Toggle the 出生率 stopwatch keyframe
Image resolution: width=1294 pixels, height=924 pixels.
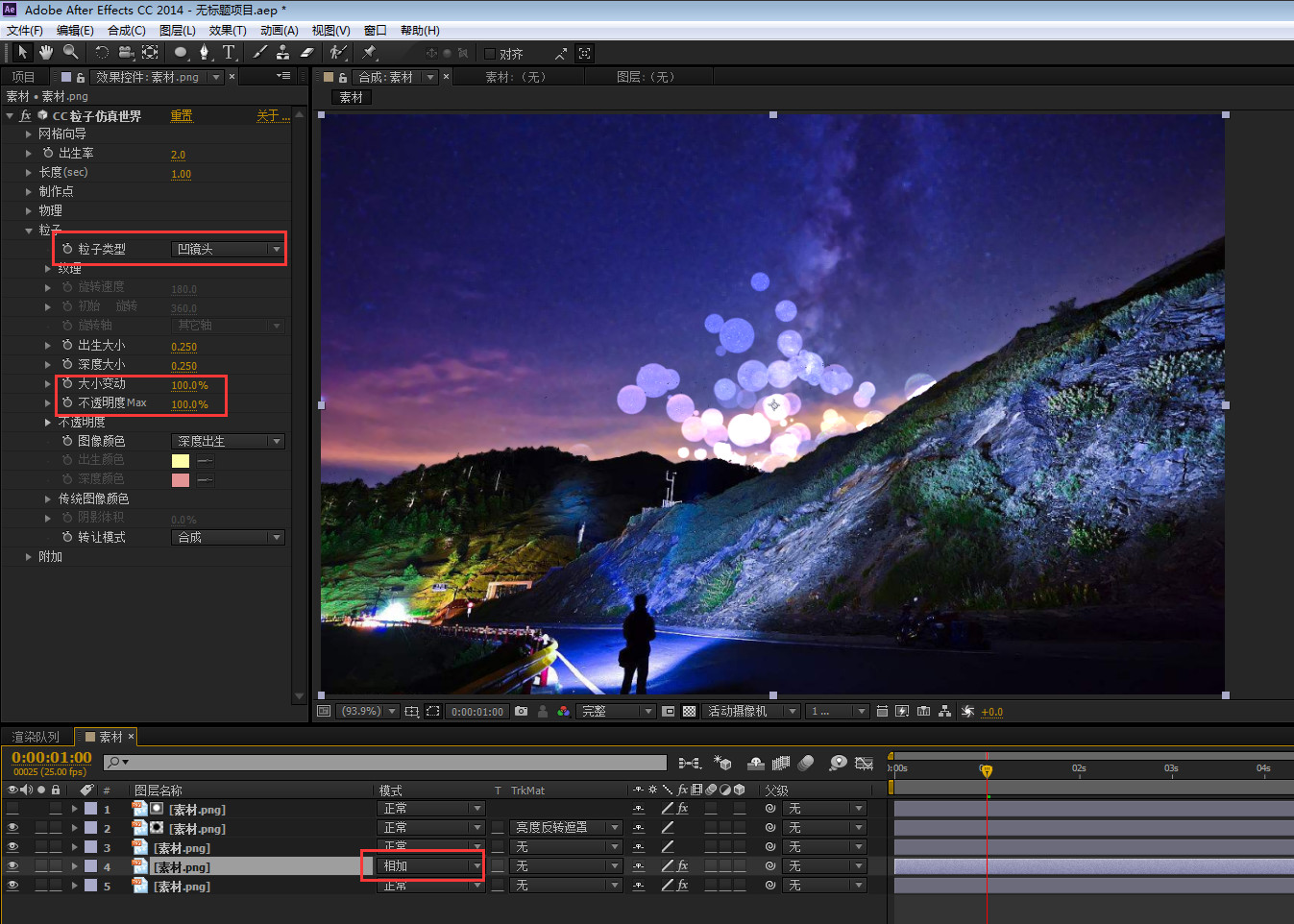click(48, 153)
